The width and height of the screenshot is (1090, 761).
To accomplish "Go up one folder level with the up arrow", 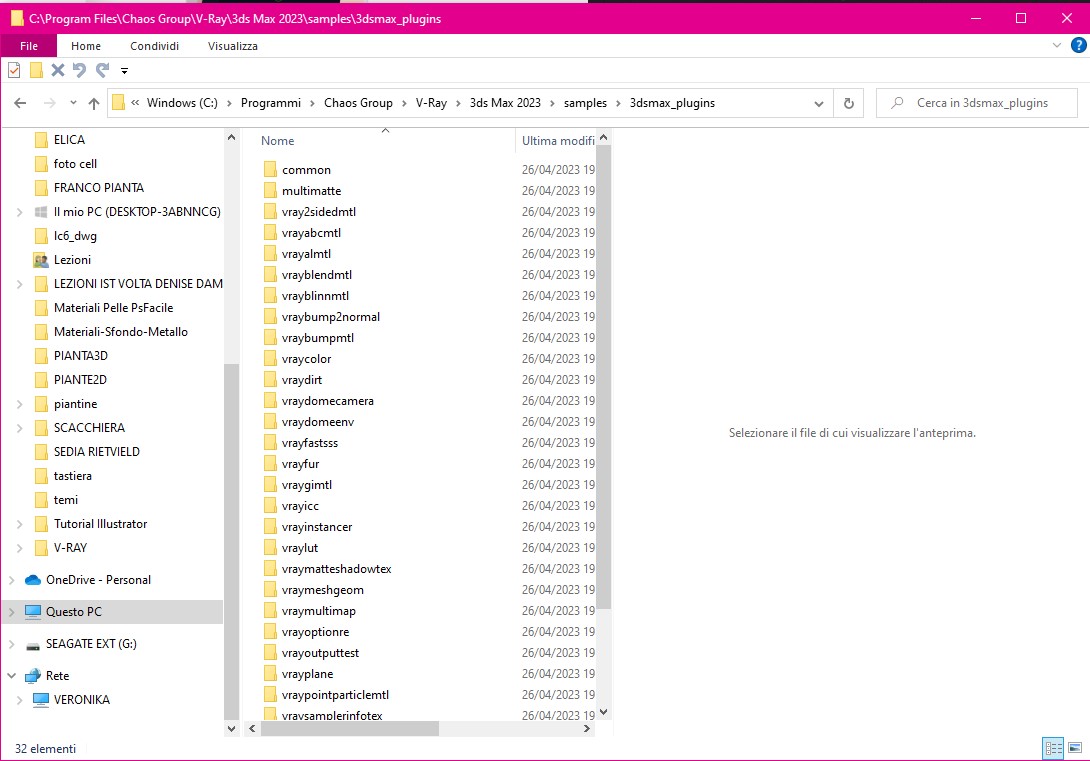I will pyautogui.click(x=94, y=103).
